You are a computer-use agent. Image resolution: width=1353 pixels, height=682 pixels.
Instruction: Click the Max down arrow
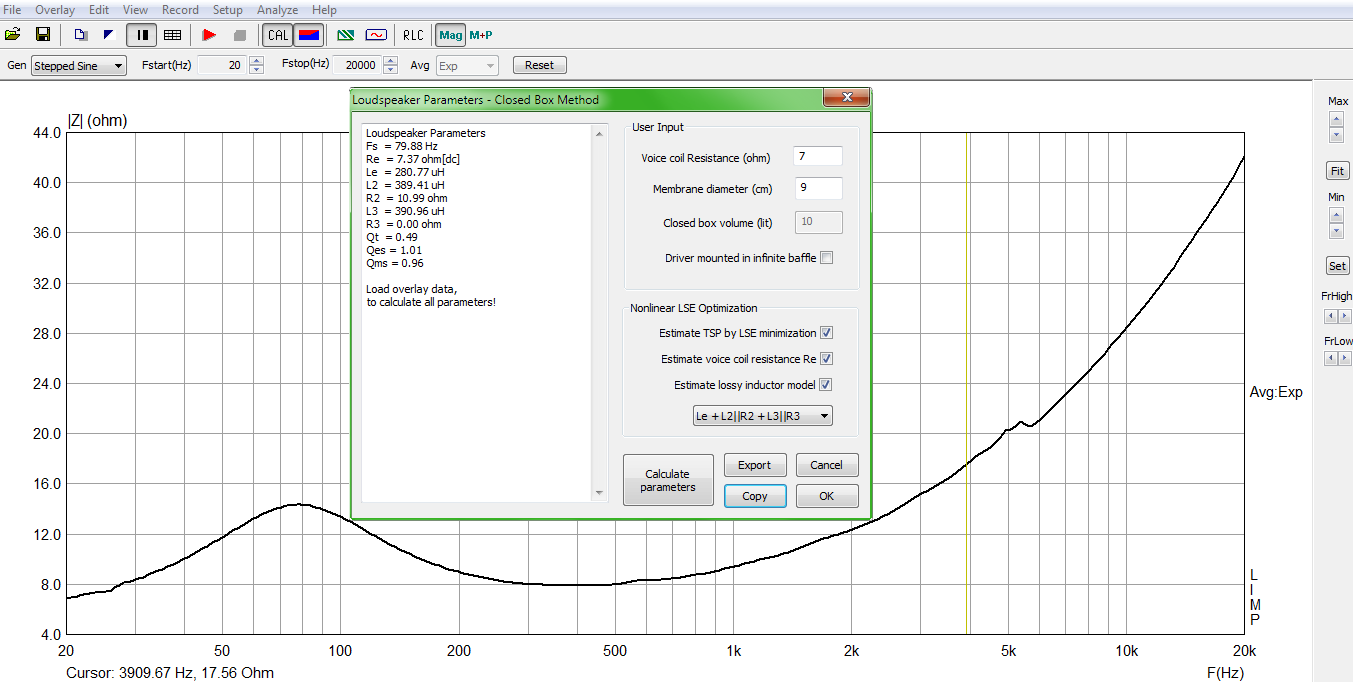point(1337,134)
